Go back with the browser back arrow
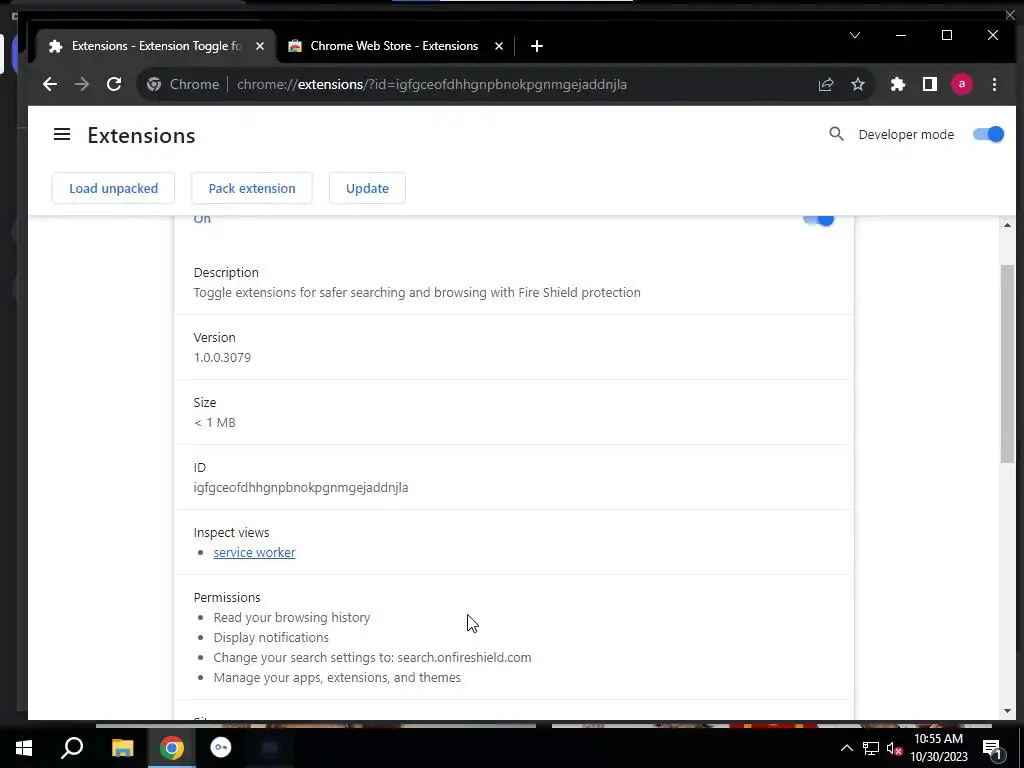This screenshot has width=1024, height=768. point(50,84)
